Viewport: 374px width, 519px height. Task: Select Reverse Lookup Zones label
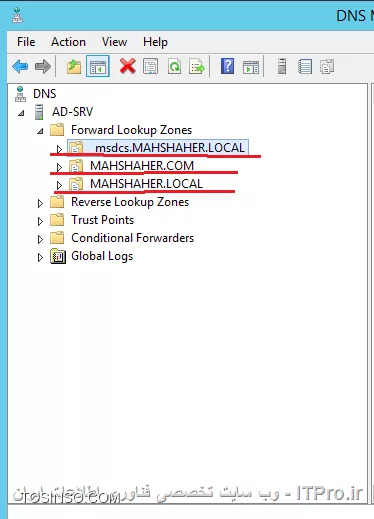click(x=130, y=202)
